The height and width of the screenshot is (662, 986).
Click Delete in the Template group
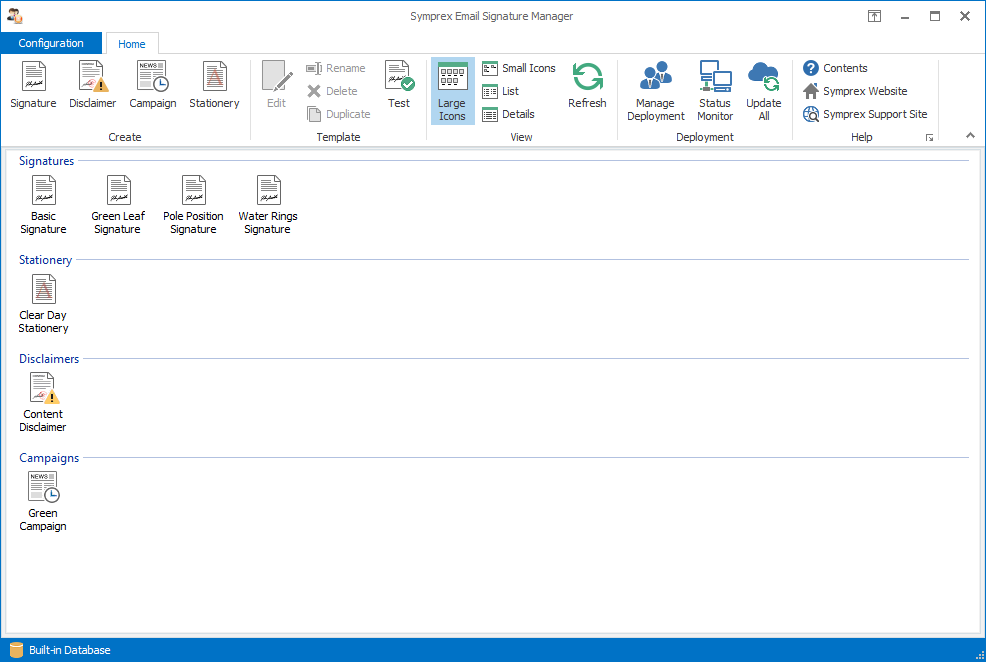pyautogui.click(x=333, y=91)
